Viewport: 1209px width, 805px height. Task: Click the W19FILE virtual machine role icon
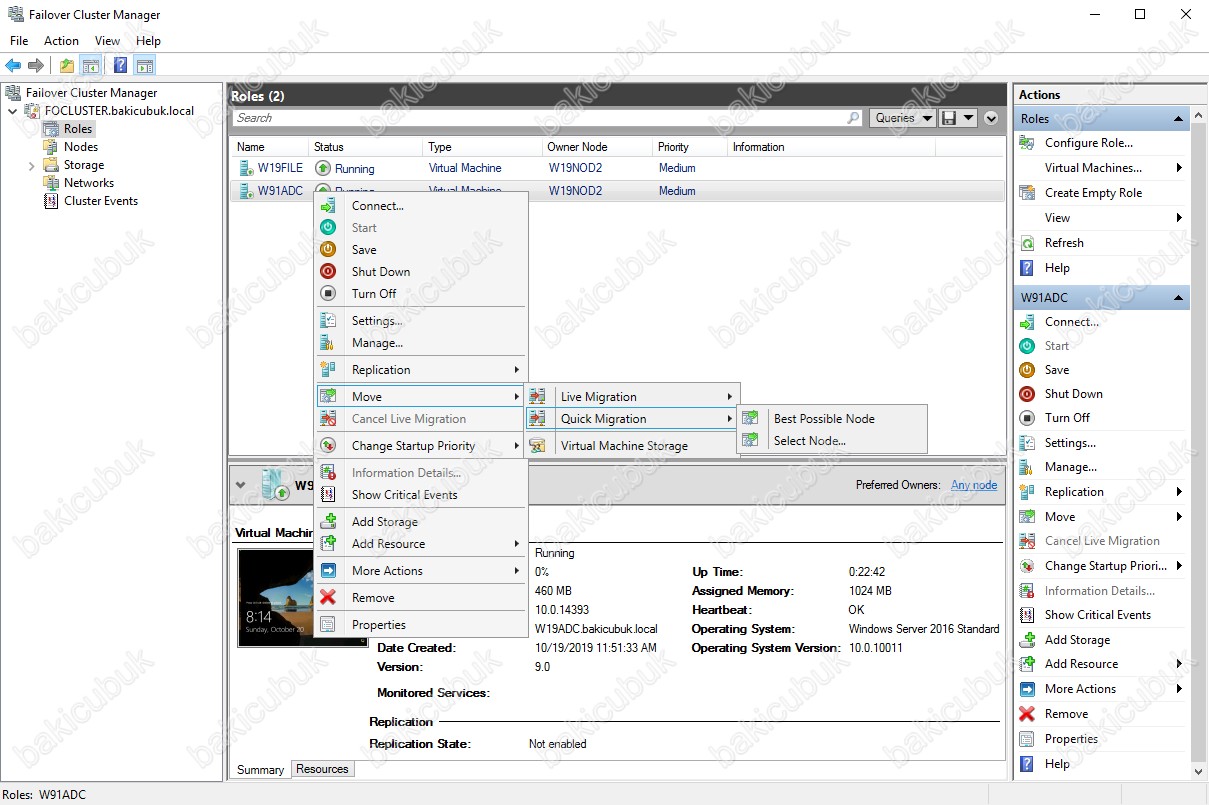point(245,168)
